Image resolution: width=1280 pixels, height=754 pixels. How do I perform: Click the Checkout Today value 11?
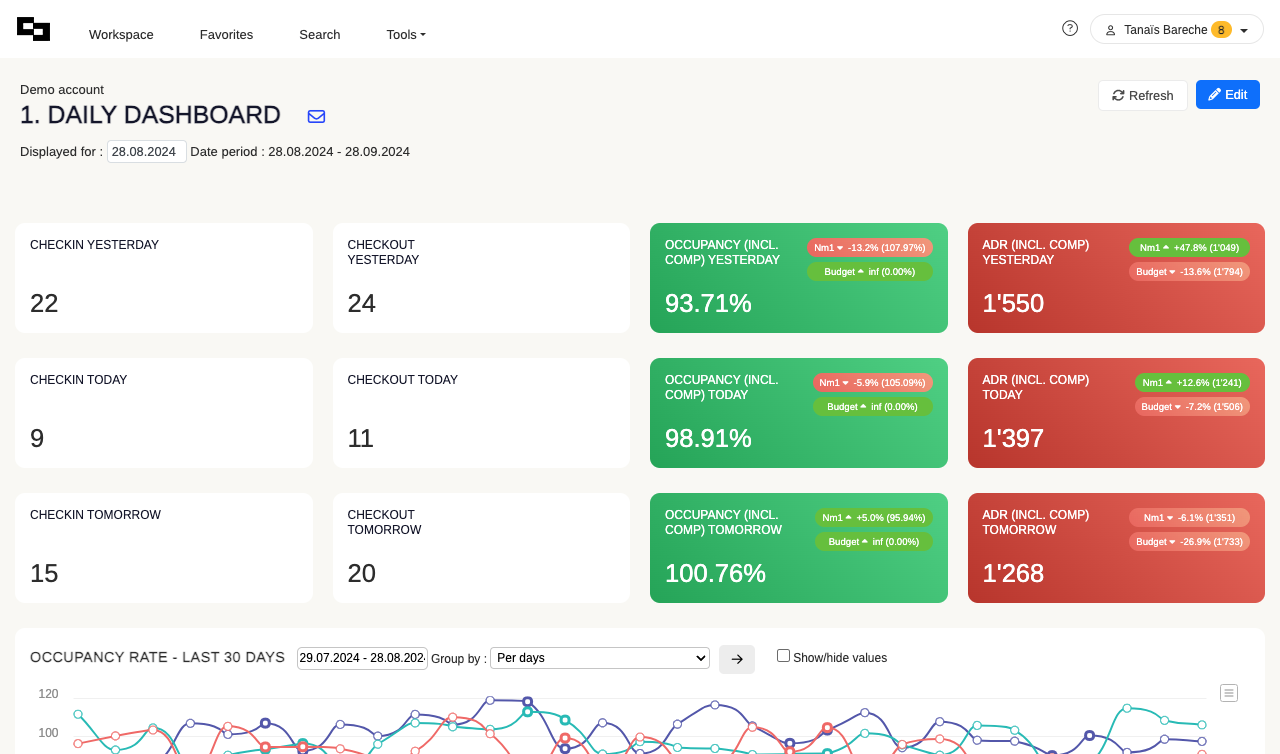pos(360,438)
